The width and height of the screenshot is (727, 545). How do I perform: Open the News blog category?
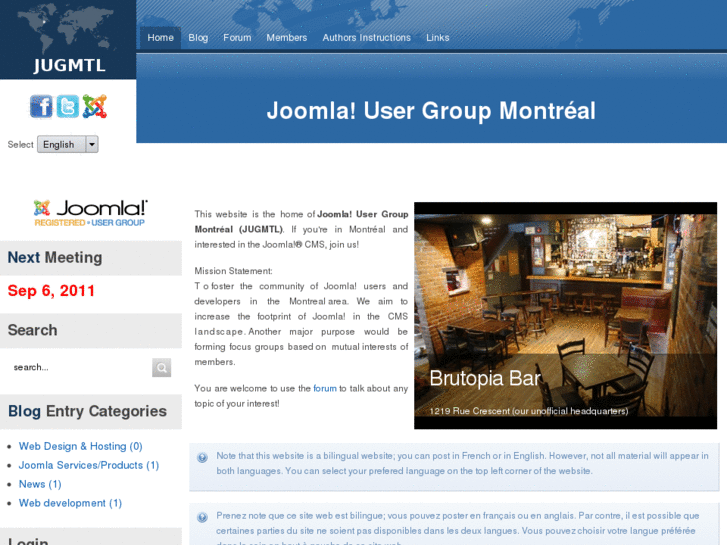click(x=40, y=484)
